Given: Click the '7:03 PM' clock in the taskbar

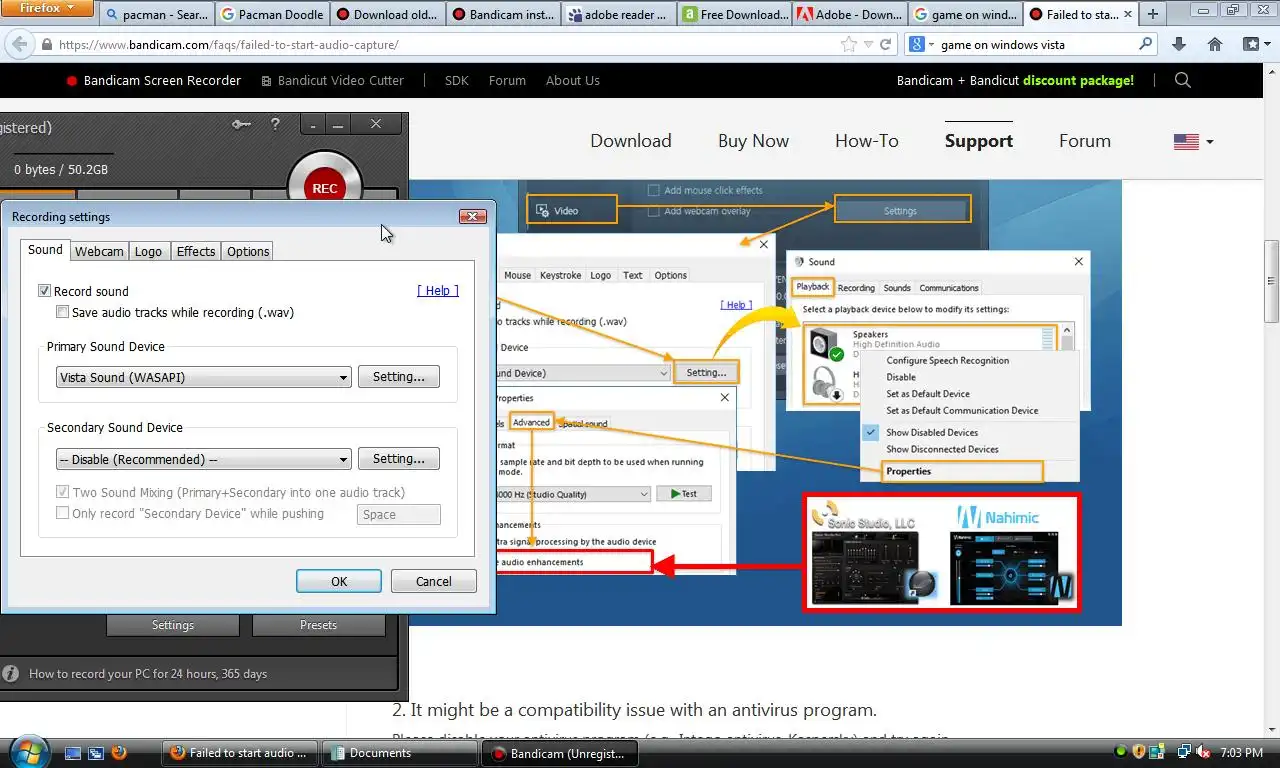Looking at the screenshot, I should click(x=1242, y=752).
